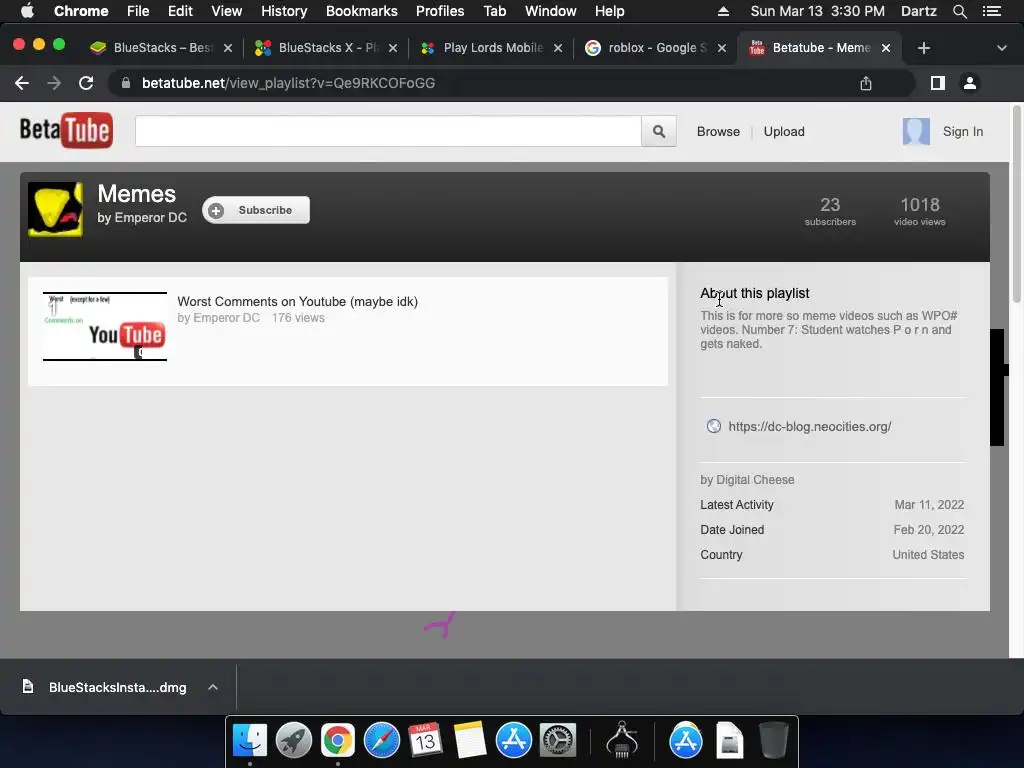Screen dimensions: 1024x768
Task: Expand the BlueStacksInstaller download options chevron
Action: point(212,687)
